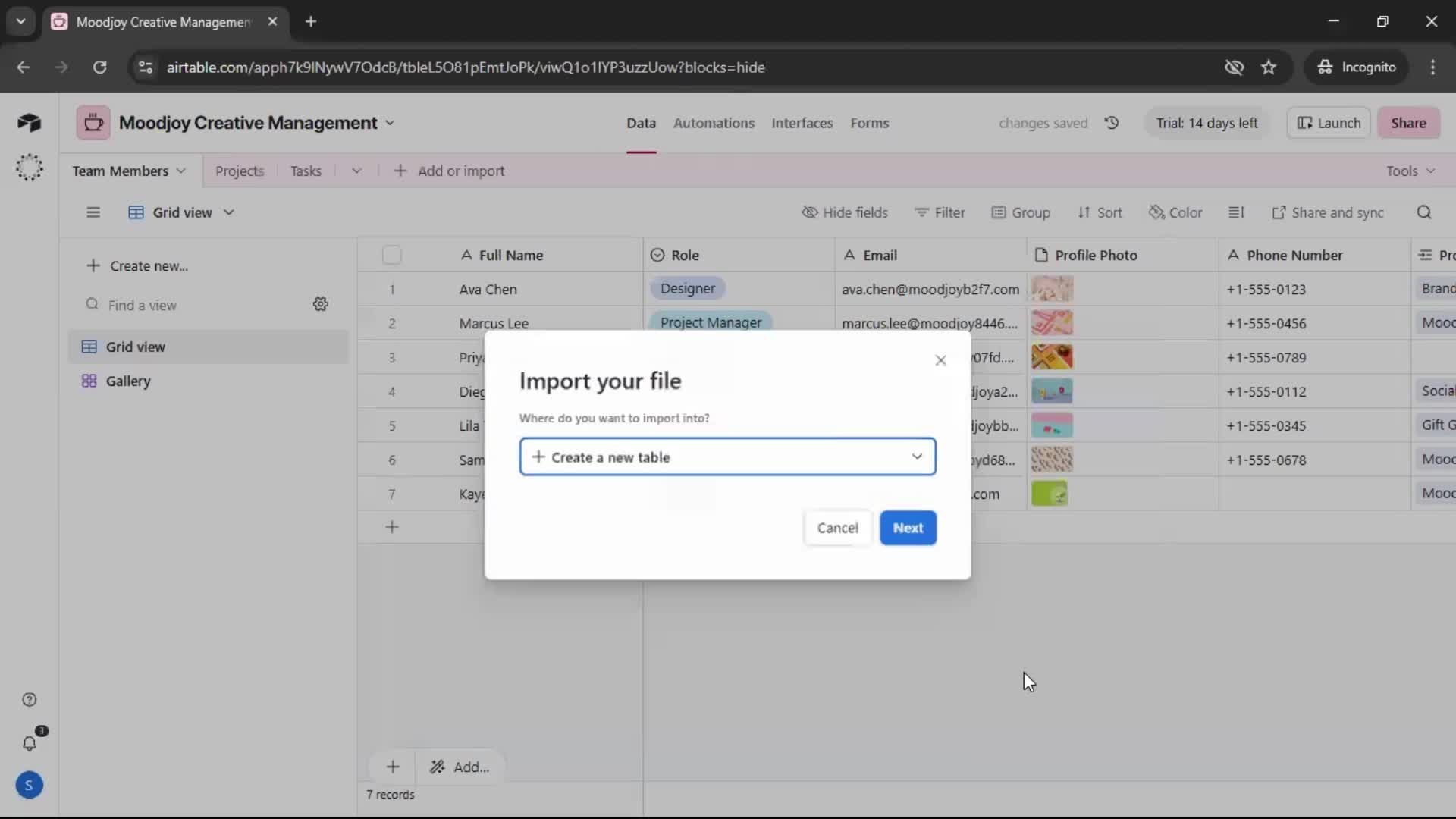Open the Filter toolbar option
The width and height of the screenshot is (1456, 819).
point(940,212)
